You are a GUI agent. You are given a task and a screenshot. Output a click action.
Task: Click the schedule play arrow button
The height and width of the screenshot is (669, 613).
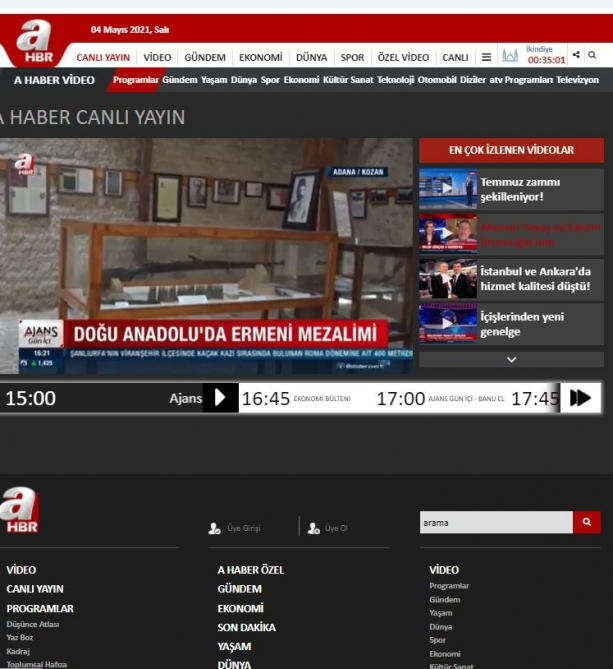[x=220, y=398]
